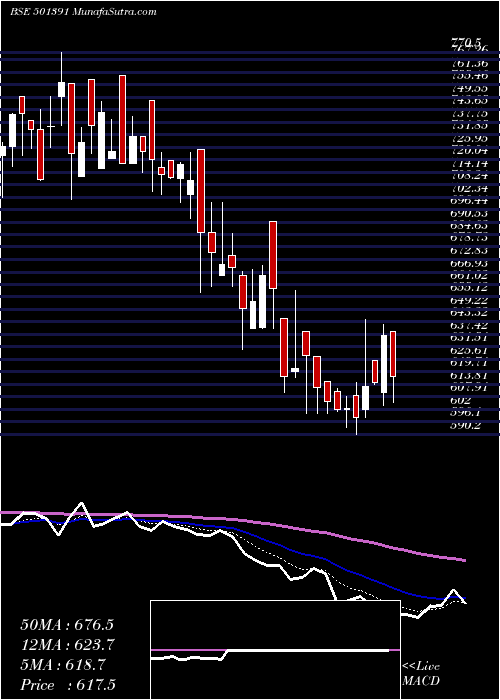The height and width of the screenshot is (700, 500).
Task: Click the 590.2 price axis label
Action: tap(467, 426)
